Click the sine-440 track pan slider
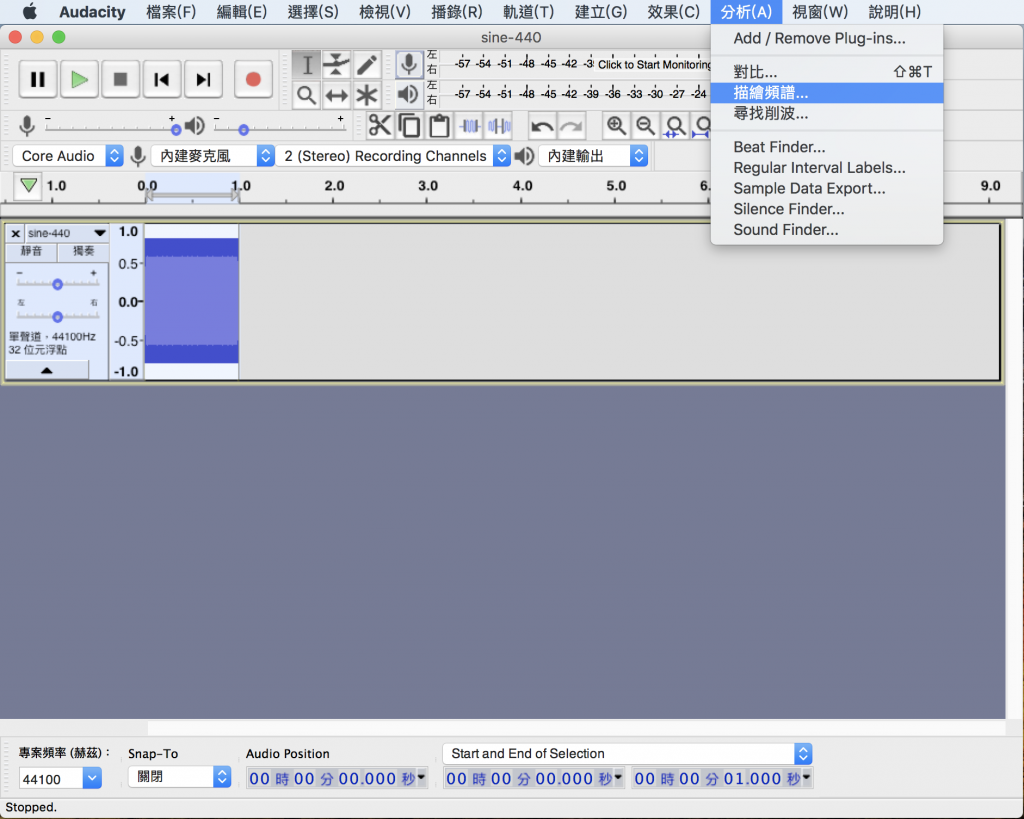The image size is (1024, 819). click(x=57, y=316)
